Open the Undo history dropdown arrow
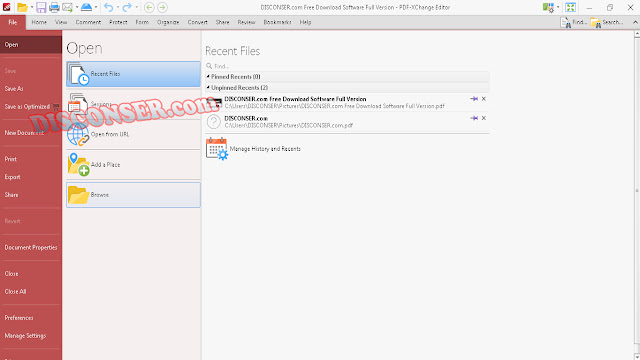The image size is (640, 360). pos(118,7)
